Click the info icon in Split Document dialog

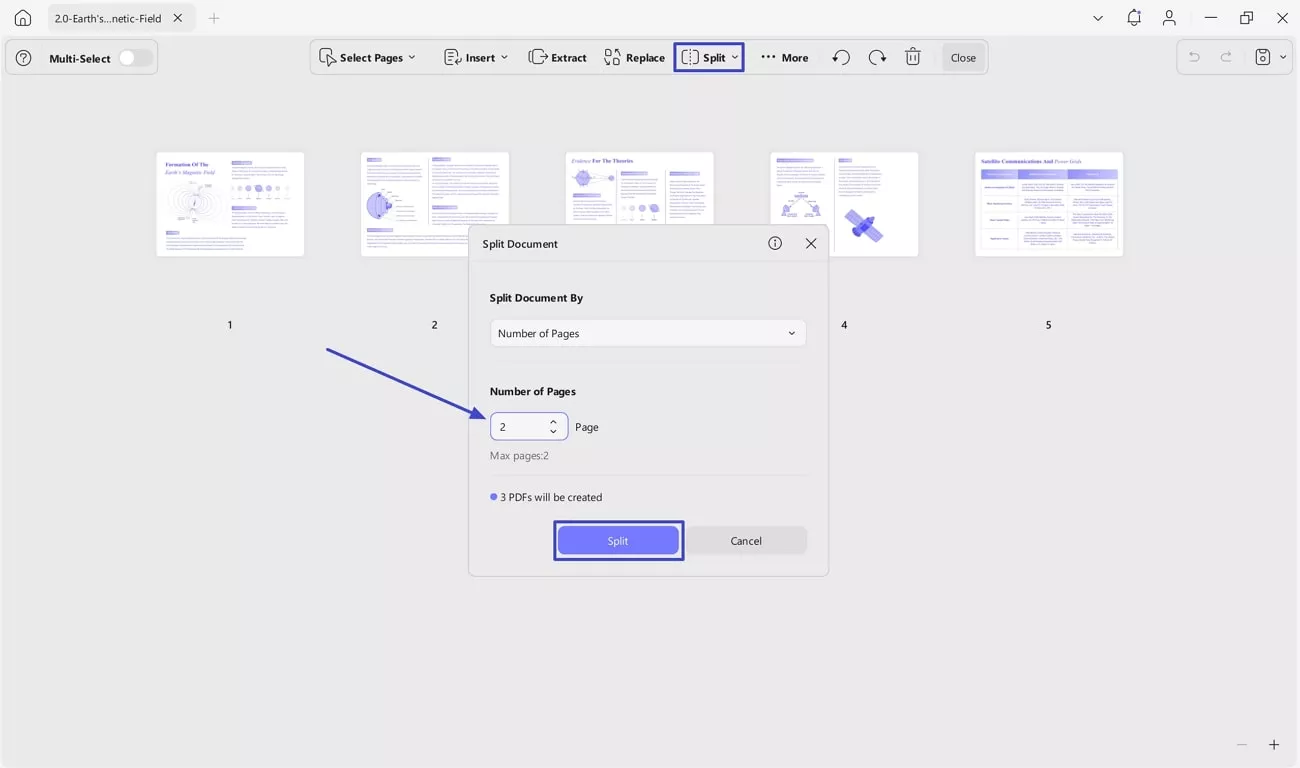click(x=775, y=243)
